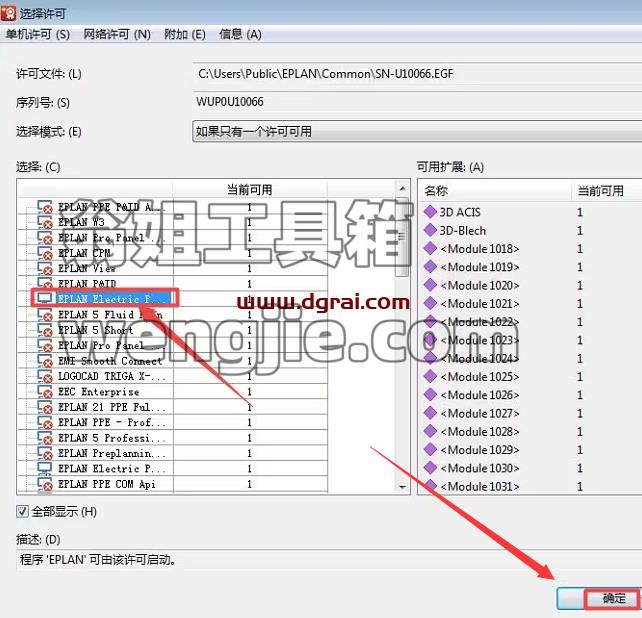Click the diamond icon next to Module 1028

coord(430,431)
